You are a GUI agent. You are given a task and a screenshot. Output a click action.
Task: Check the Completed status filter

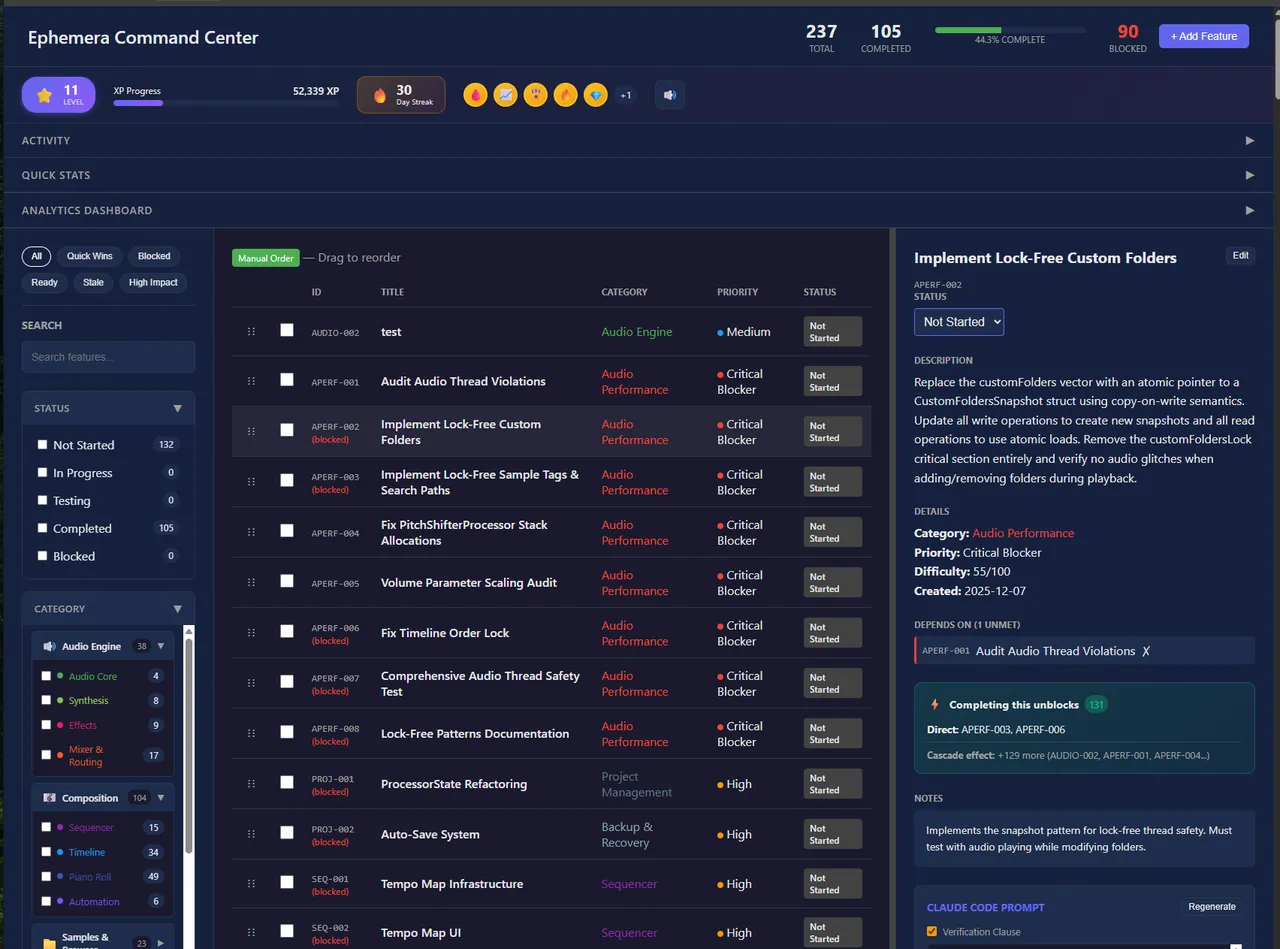click(x=42, y=528)
